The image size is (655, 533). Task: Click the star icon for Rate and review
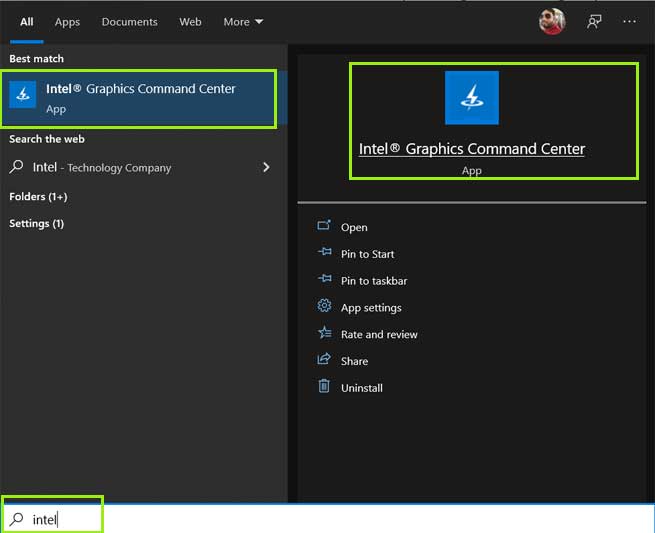point(325,333)
